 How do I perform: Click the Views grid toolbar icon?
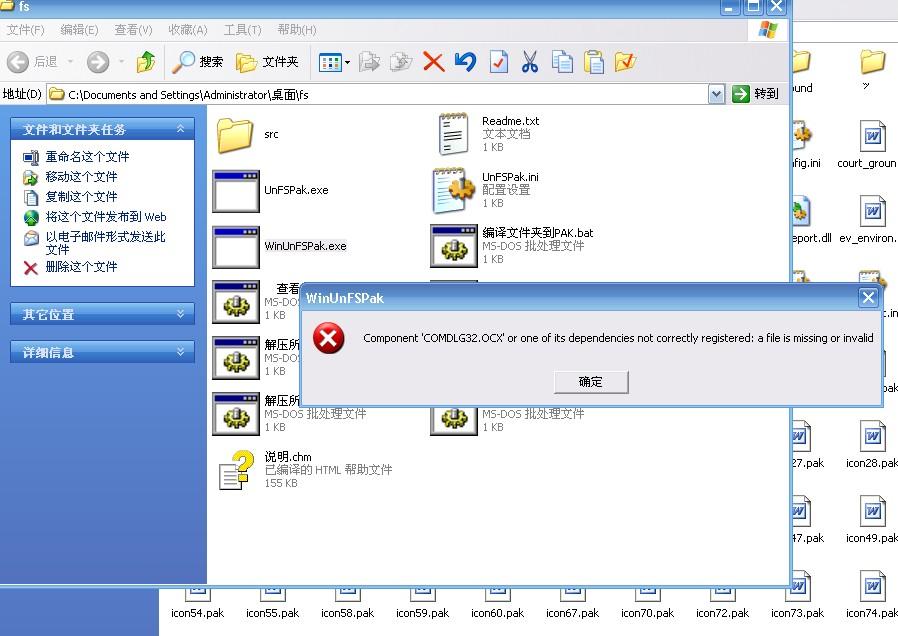330,62
